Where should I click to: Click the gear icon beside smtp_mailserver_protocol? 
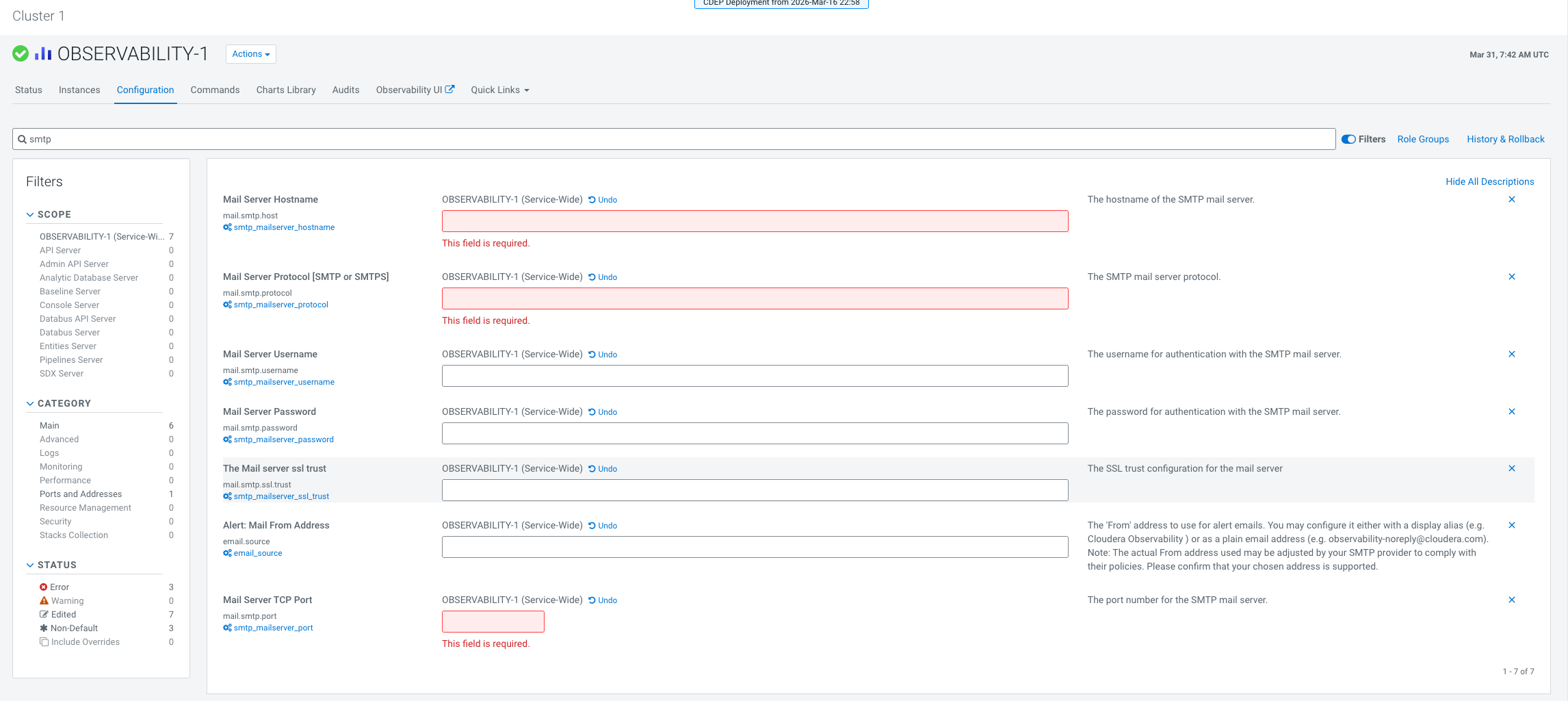tap(227, 305)
